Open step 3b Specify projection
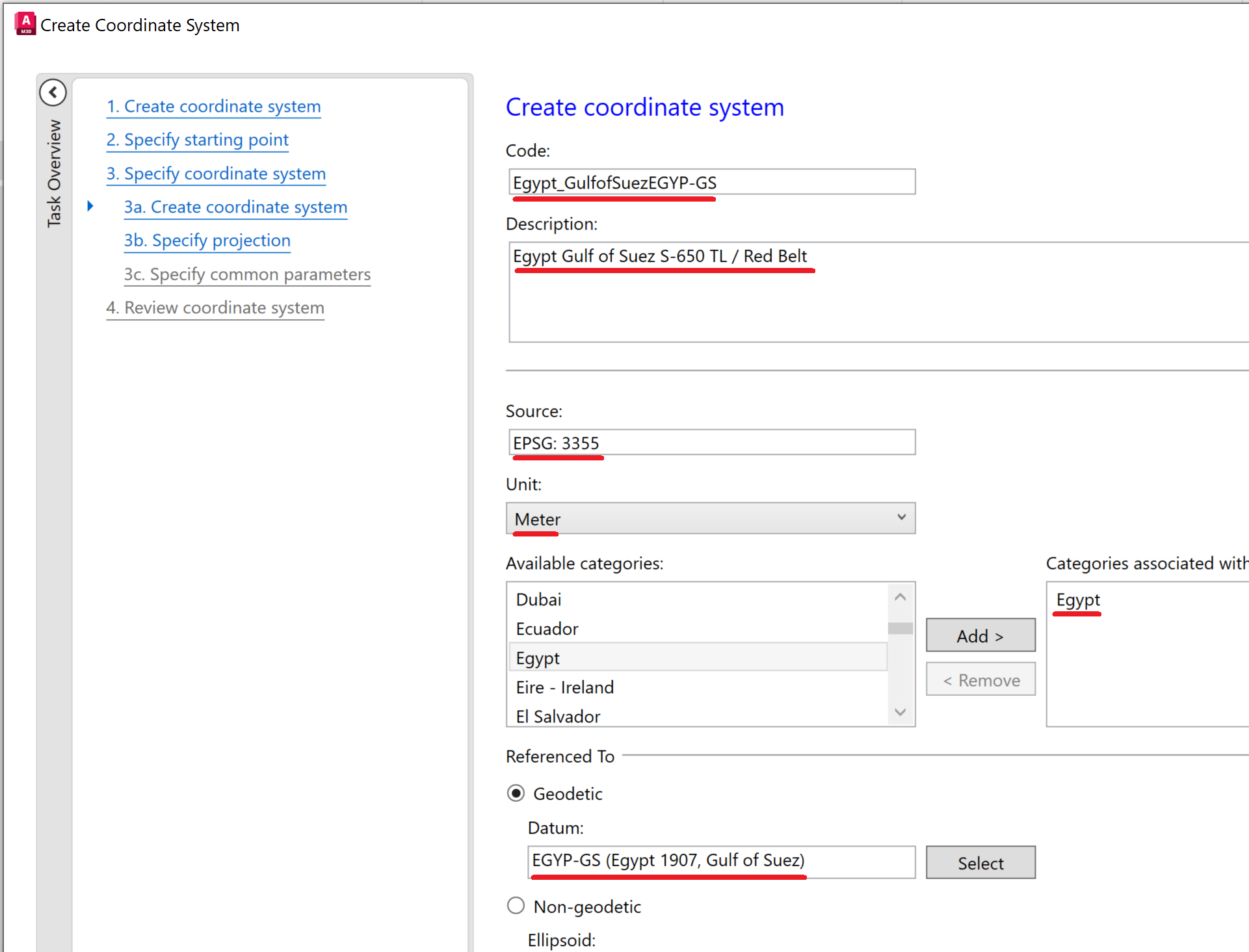The width and height of the screenshot is (1249, 952). click(x=206, y=240)
